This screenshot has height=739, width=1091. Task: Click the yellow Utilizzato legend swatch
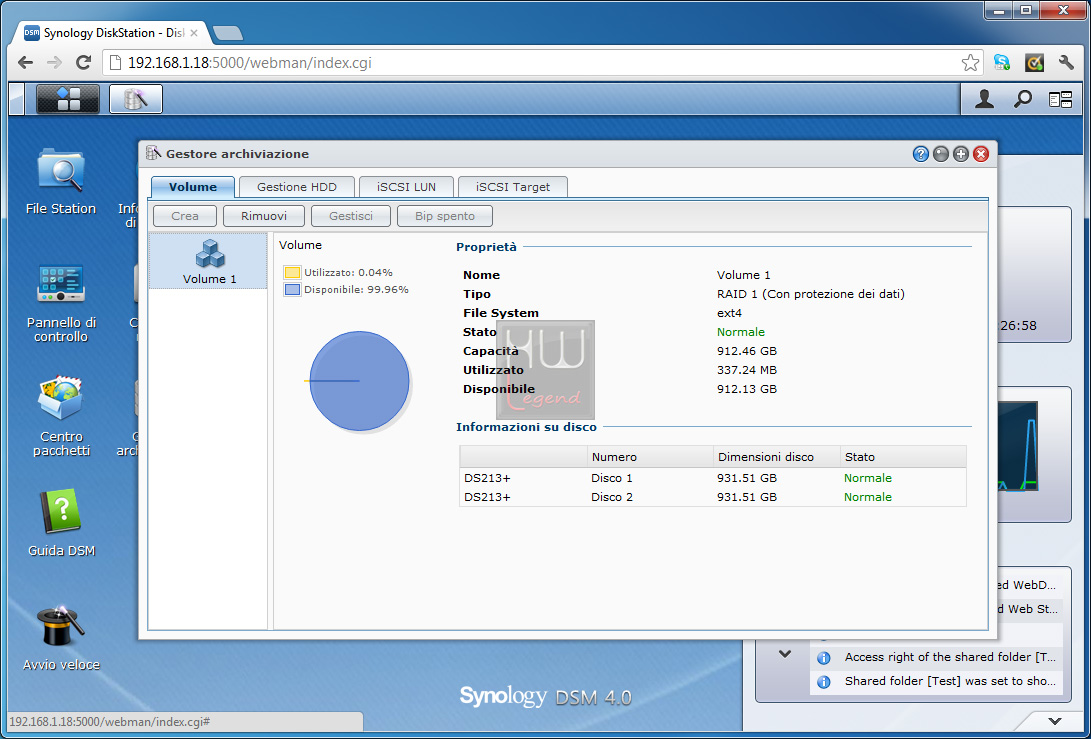pos(292,272)
